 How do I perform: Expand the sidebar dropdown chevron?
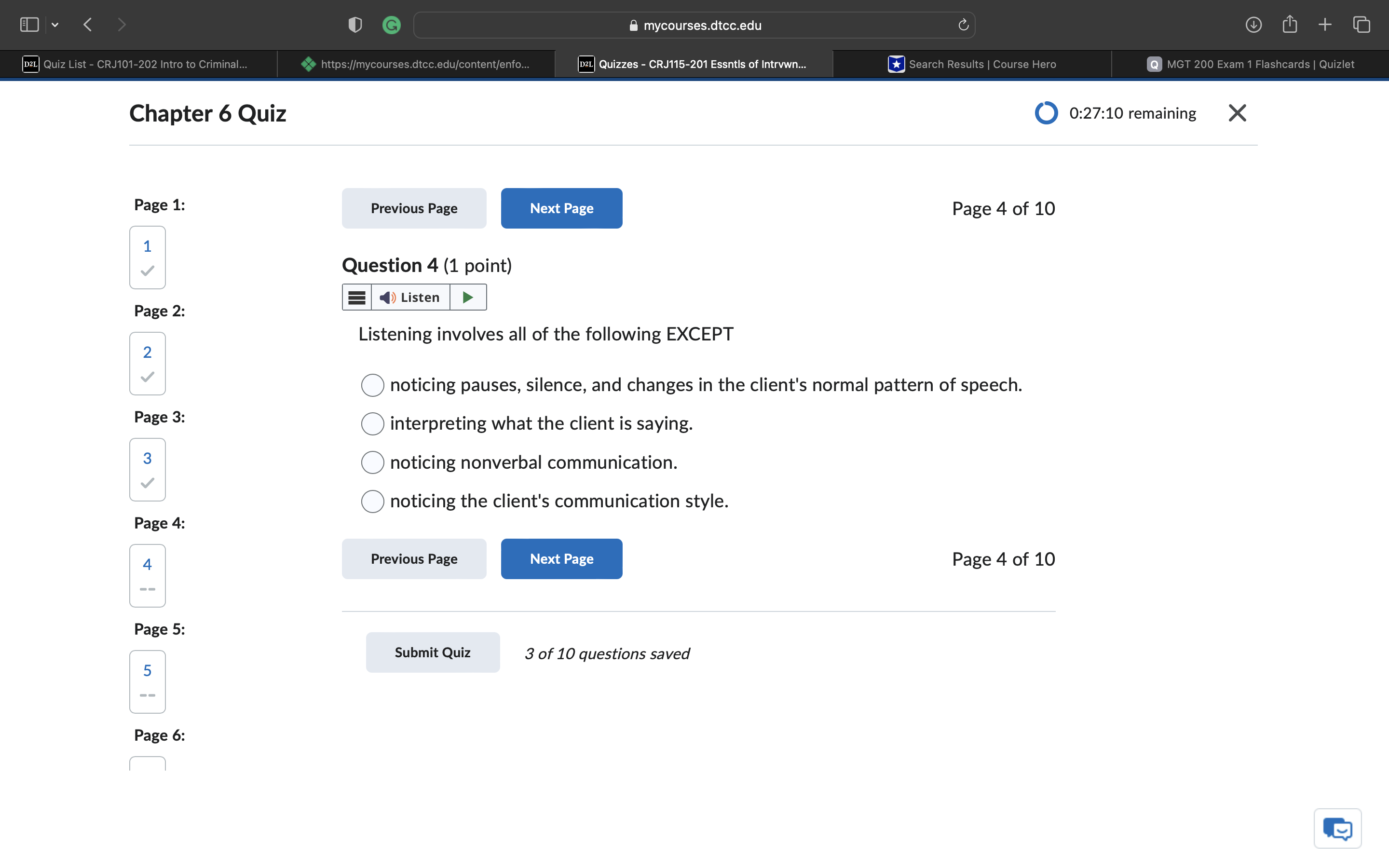tap(55, 25)
